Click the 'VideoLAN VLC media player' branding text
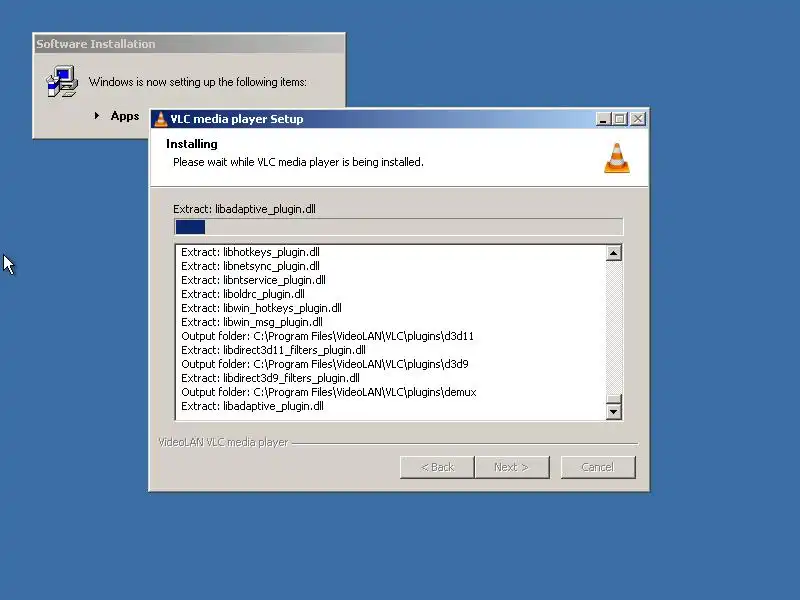Image resolution: width=800 pixels, height=600 pixels. tap(223, 442)
